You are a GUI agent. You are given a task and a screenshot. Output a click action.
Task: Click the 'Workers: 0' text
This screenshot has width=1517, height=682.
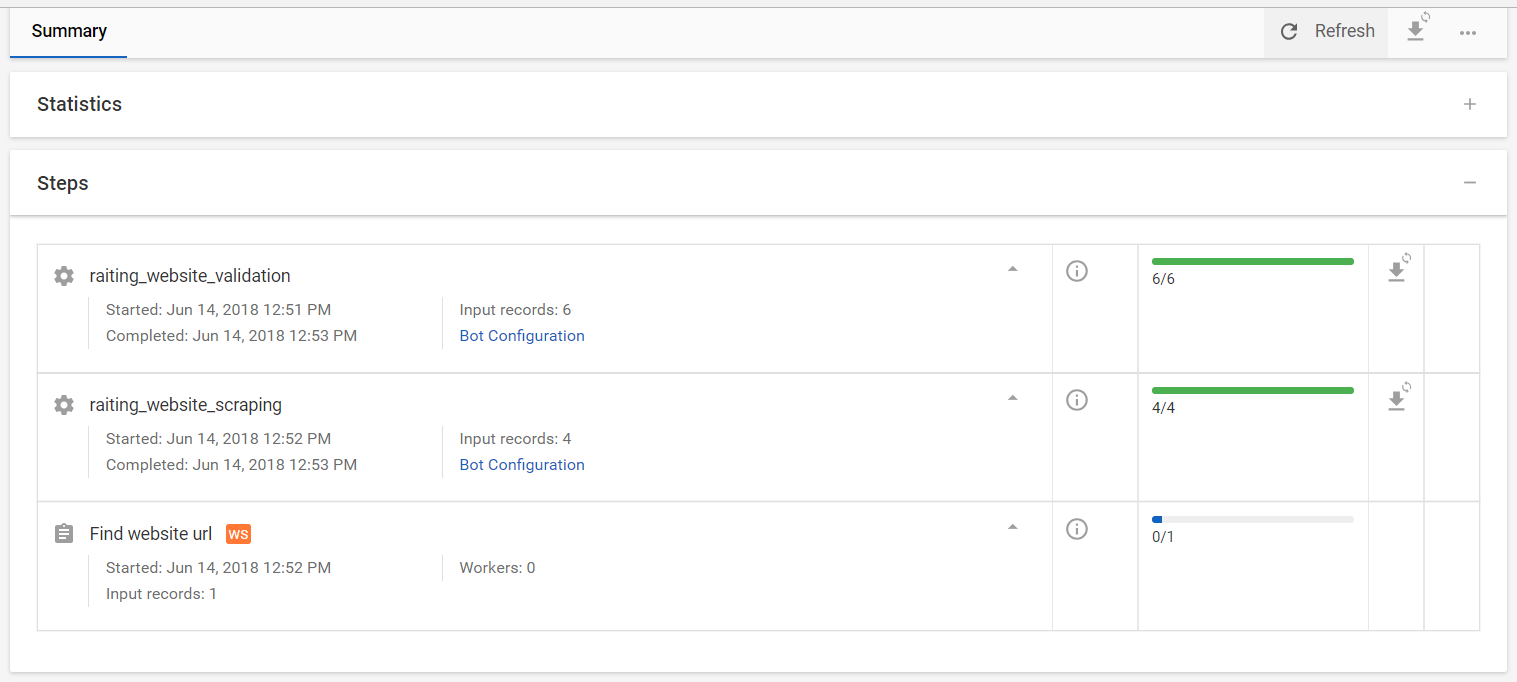pyautogui.click(x=497, y=568)
